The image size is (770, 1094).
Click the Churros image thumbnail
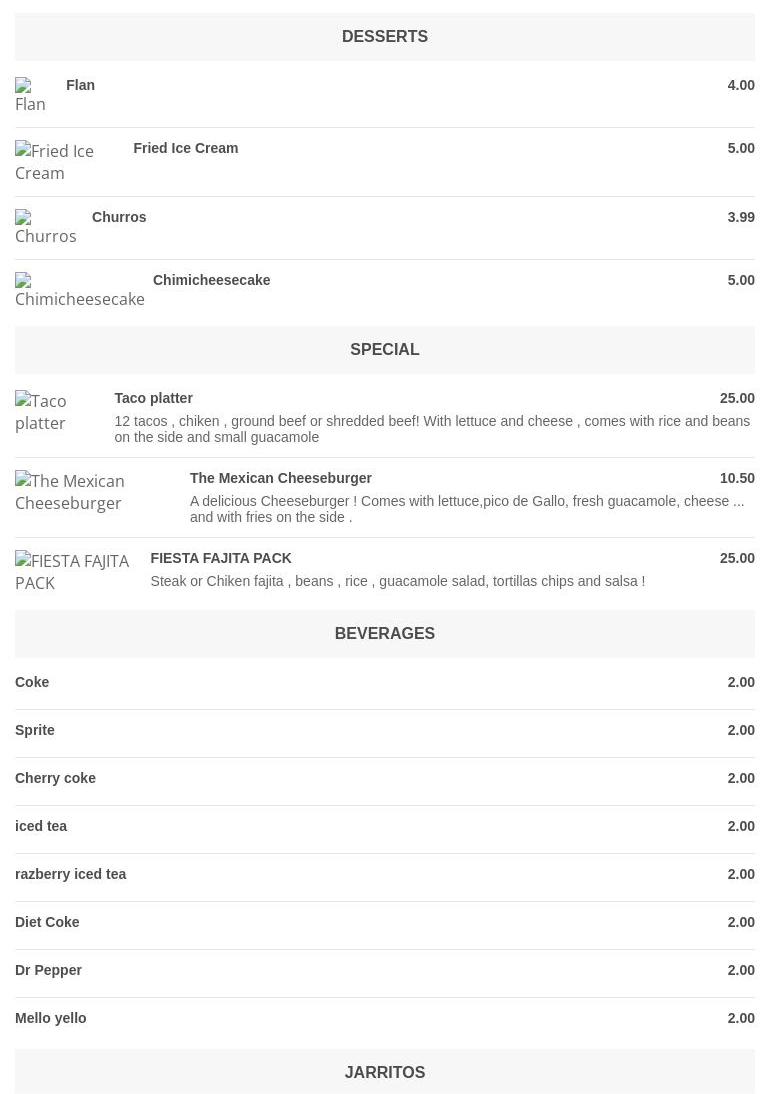coord(48,227)
